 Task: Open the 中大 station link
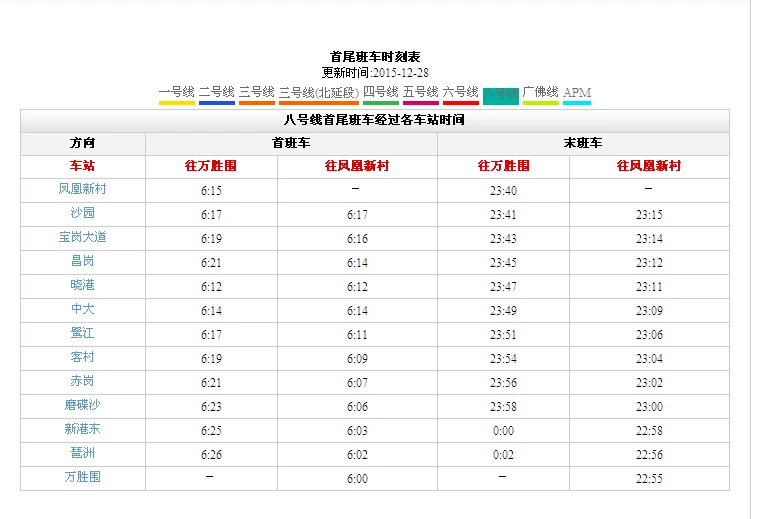tap(82, 309)
